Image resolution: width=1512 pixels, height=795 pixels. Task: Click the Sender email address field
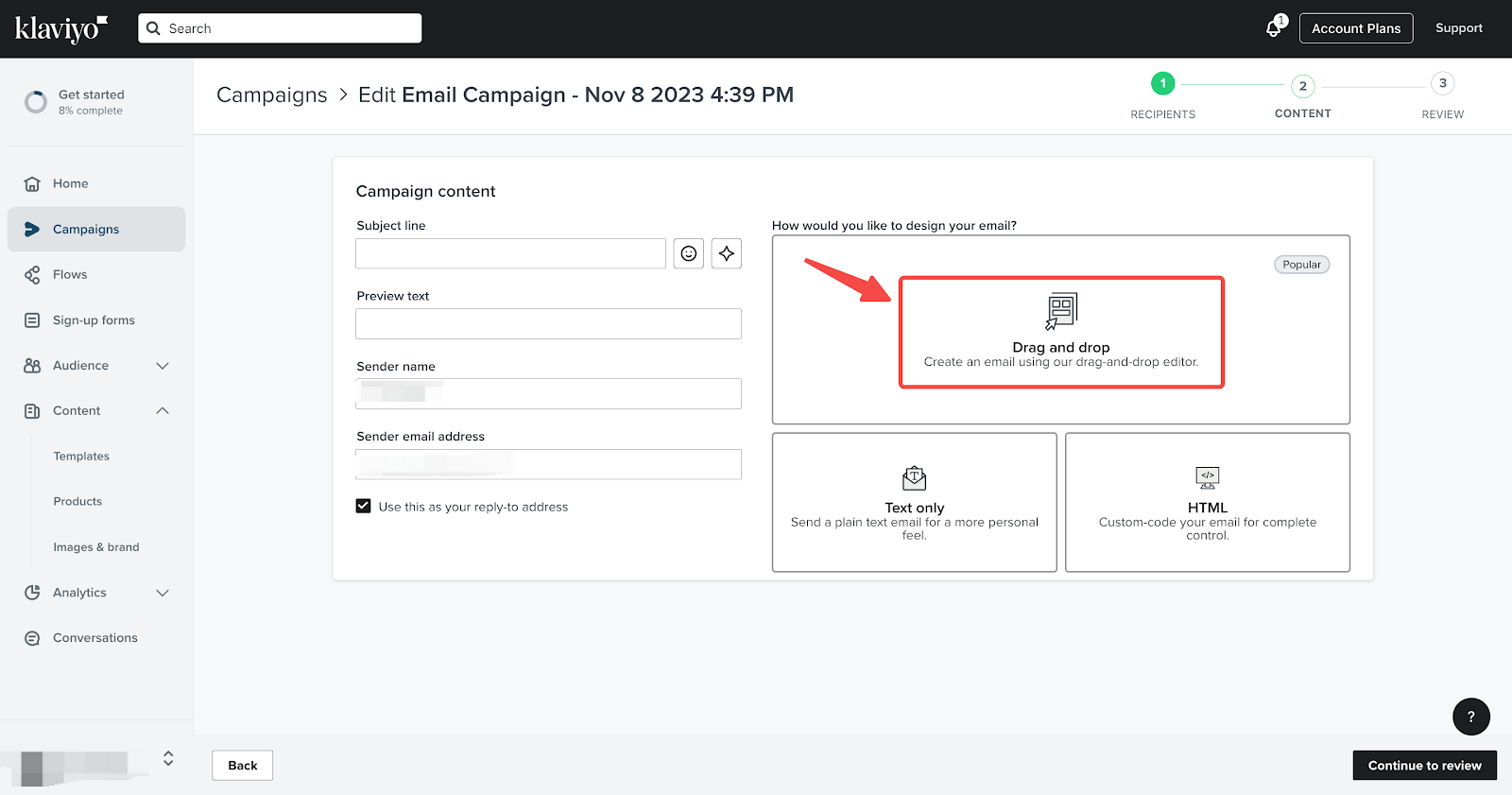pyautogui.click(x=549, y=464)
